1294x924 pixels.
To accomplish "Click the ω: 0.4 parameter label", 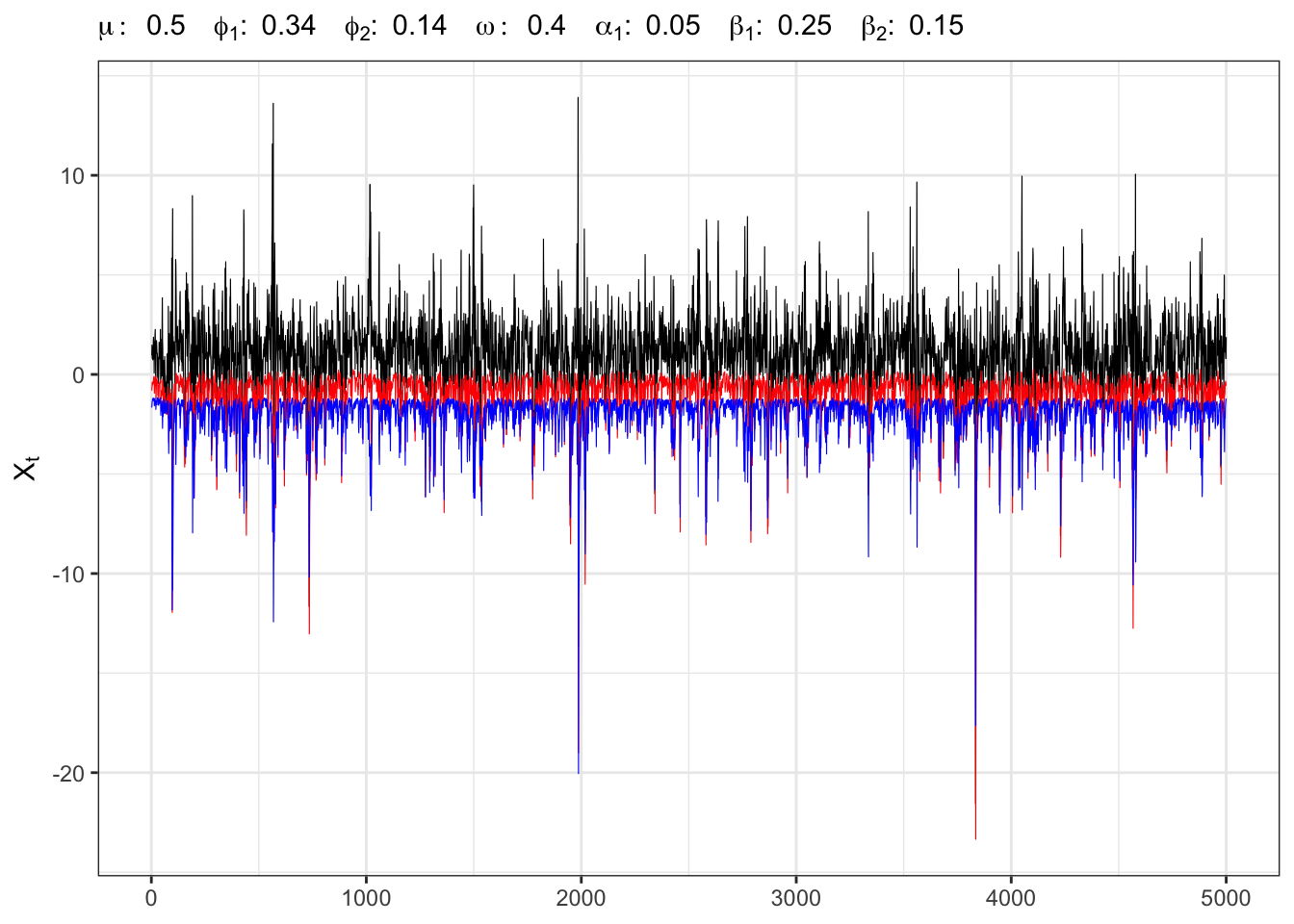I will pyautogui.click(x=521, y=26).
